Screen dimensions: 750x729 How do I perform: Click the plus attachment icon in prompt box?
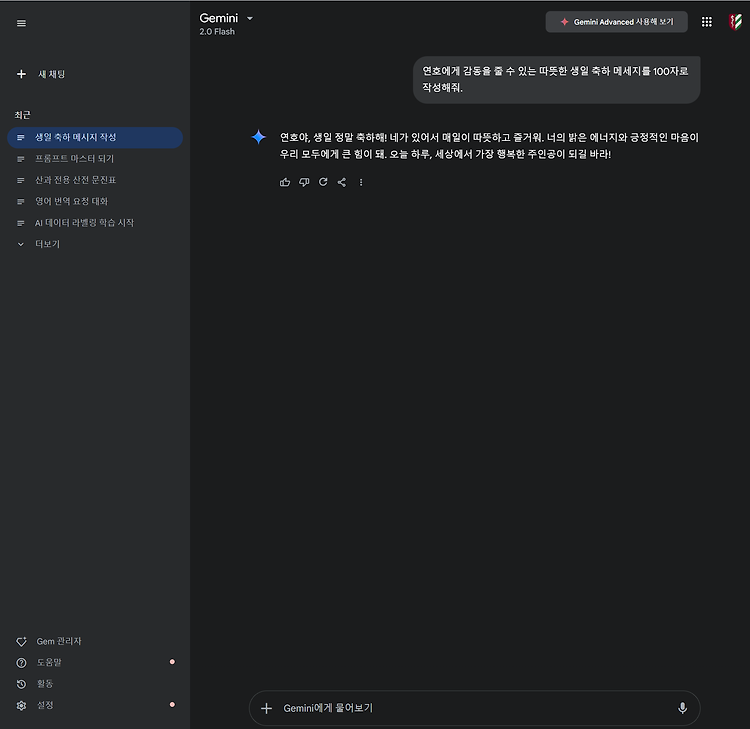pyautogui.click(x=266, y=708)
